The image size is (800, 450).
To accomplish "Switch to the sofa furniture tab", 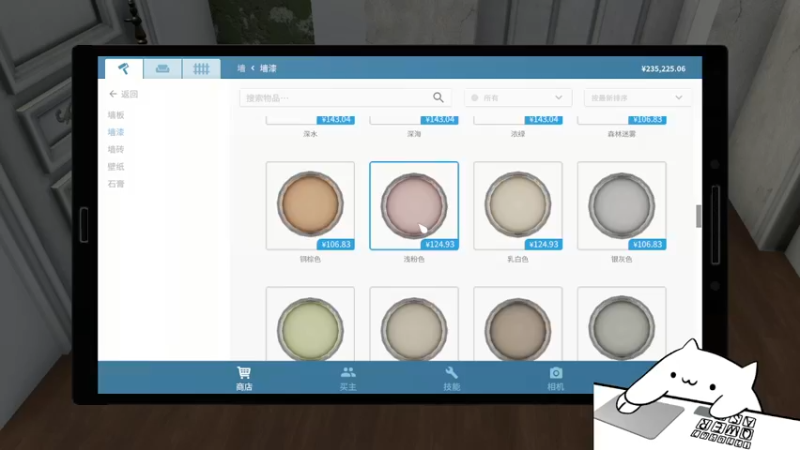I will pos(162,69).
